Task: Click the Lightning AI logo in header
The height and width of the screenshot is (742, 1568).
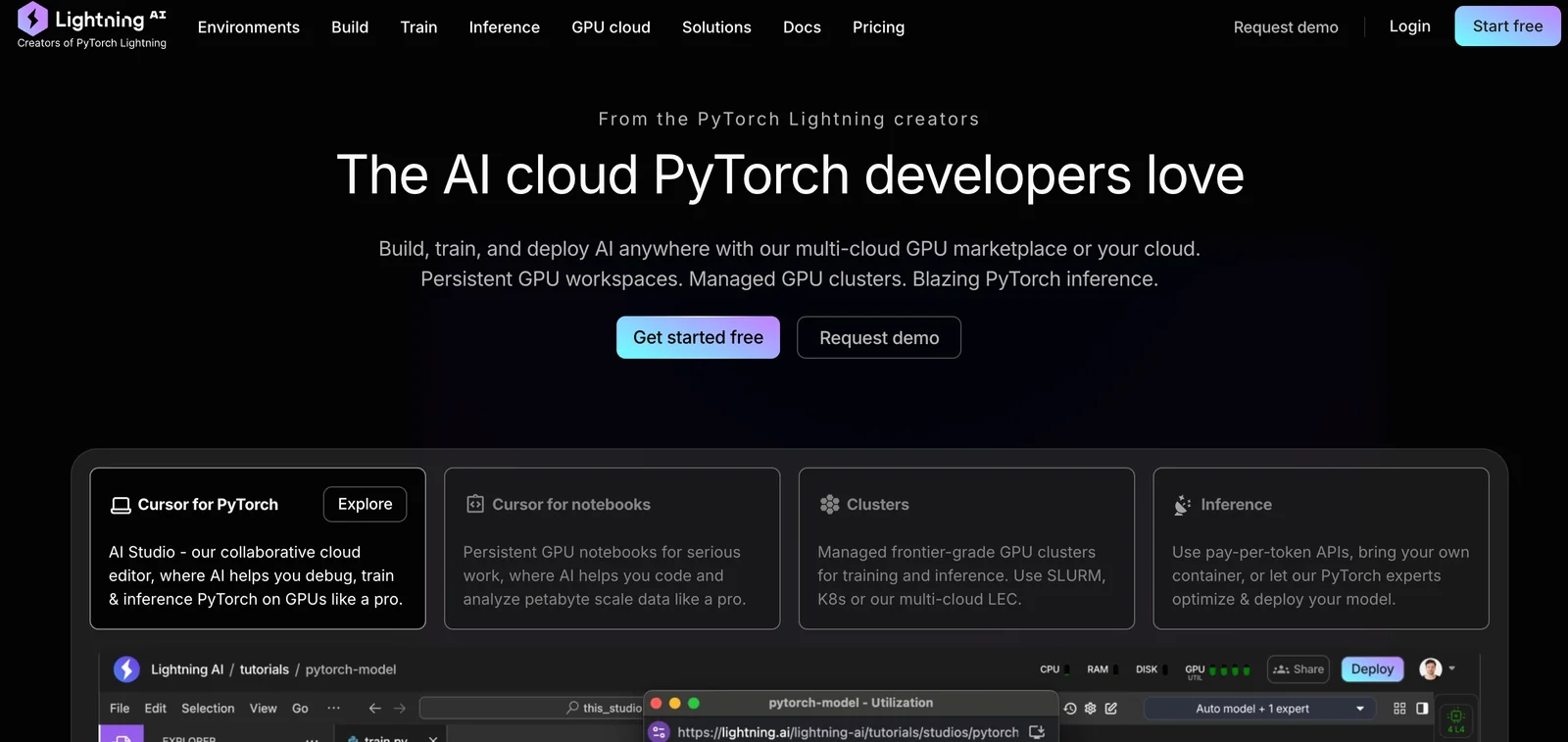Action: click(x=92, y=25)
